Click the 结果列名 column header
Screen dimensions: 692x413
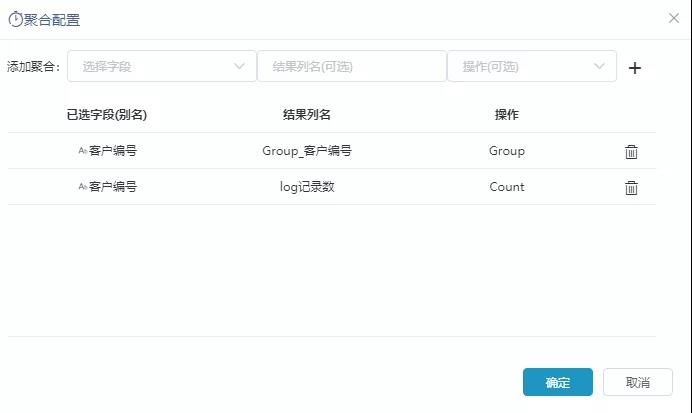point(307,115)
